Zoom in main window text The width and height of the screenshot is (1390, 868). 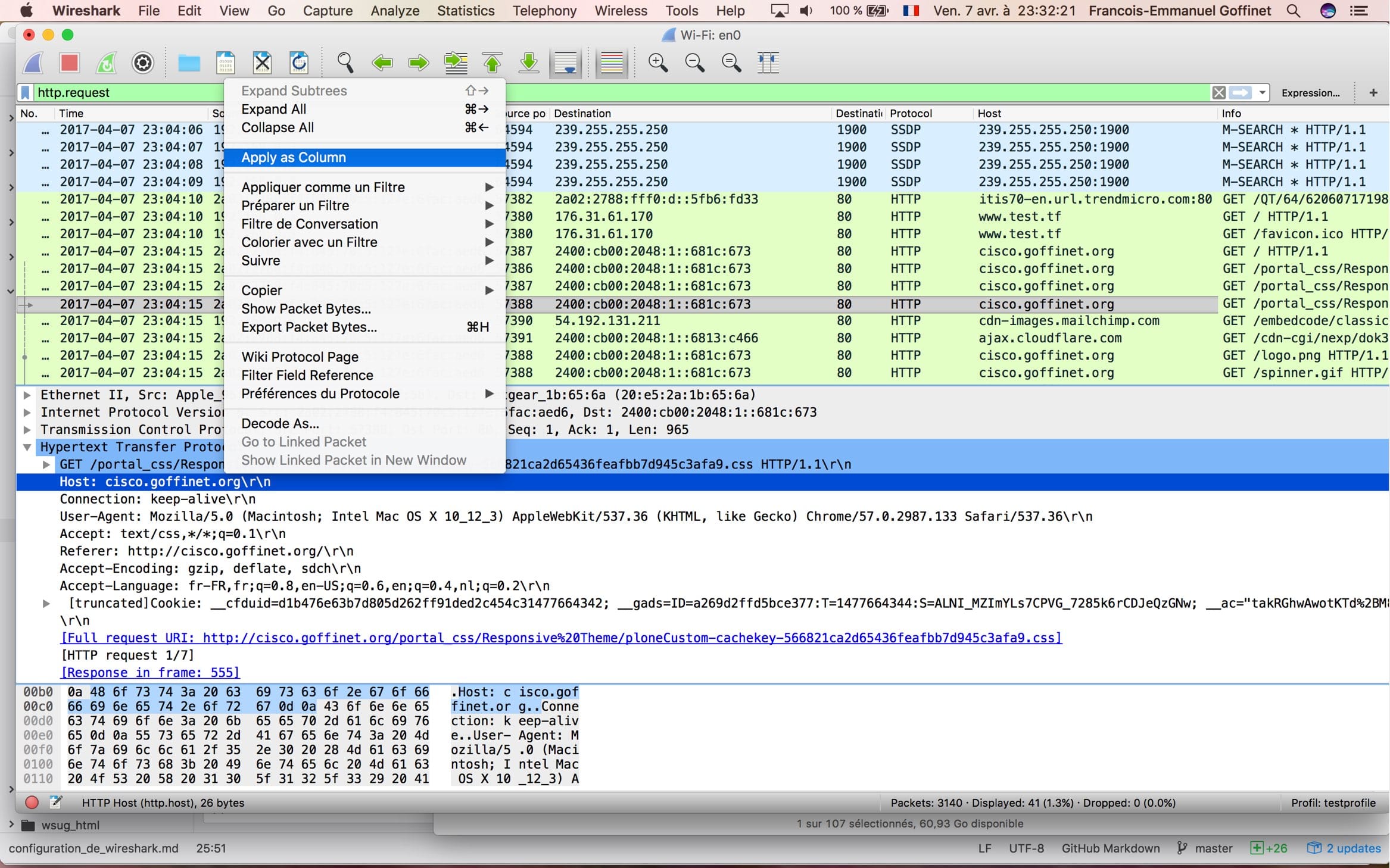point(658,63)
